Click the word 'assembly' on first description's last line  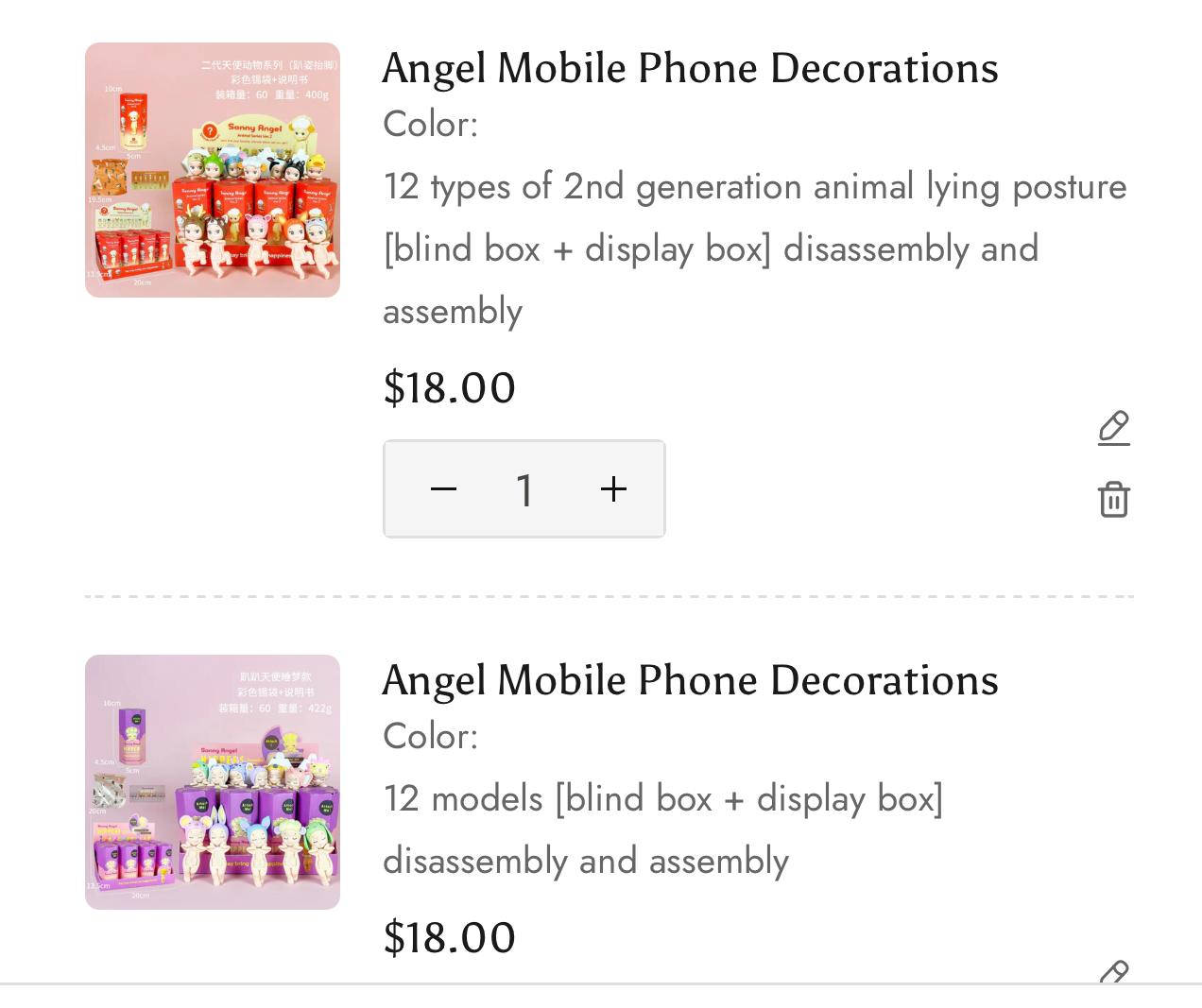coord(453,311)
